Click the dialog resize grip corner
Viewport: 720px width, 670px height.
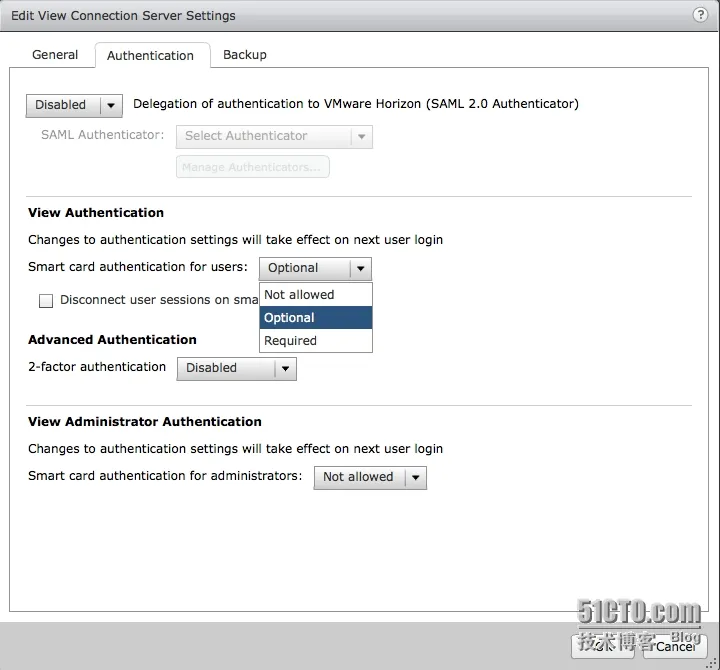point(712,663)
